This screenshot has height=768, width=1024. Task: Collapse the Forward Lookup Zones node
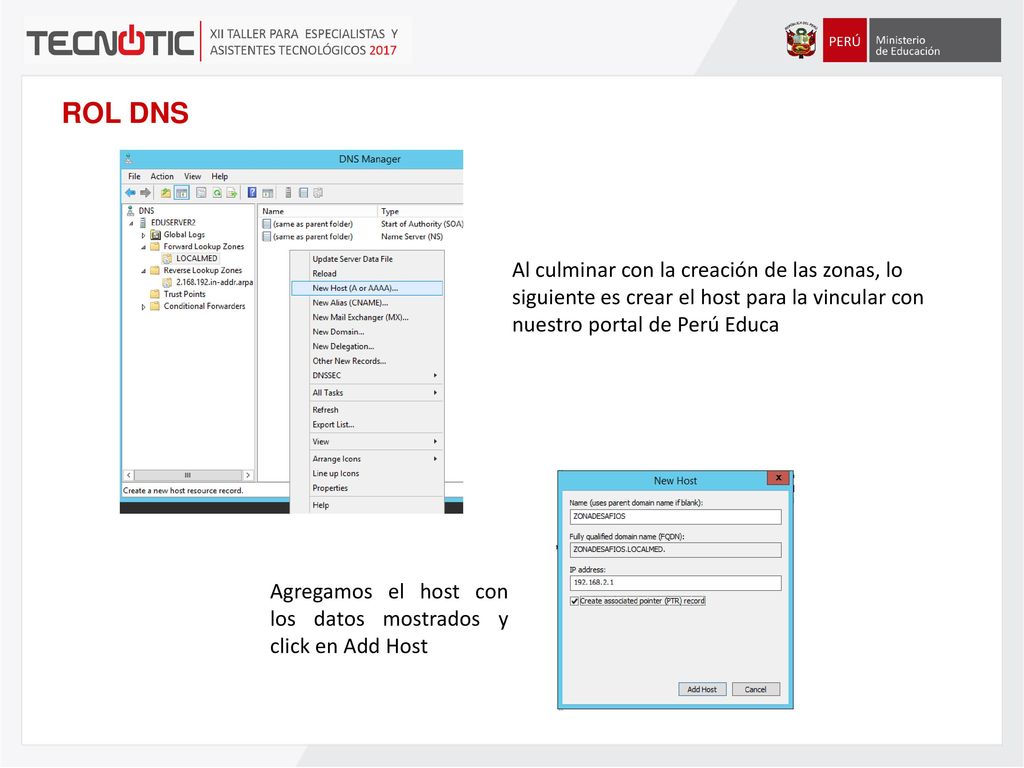coord(143,247)
